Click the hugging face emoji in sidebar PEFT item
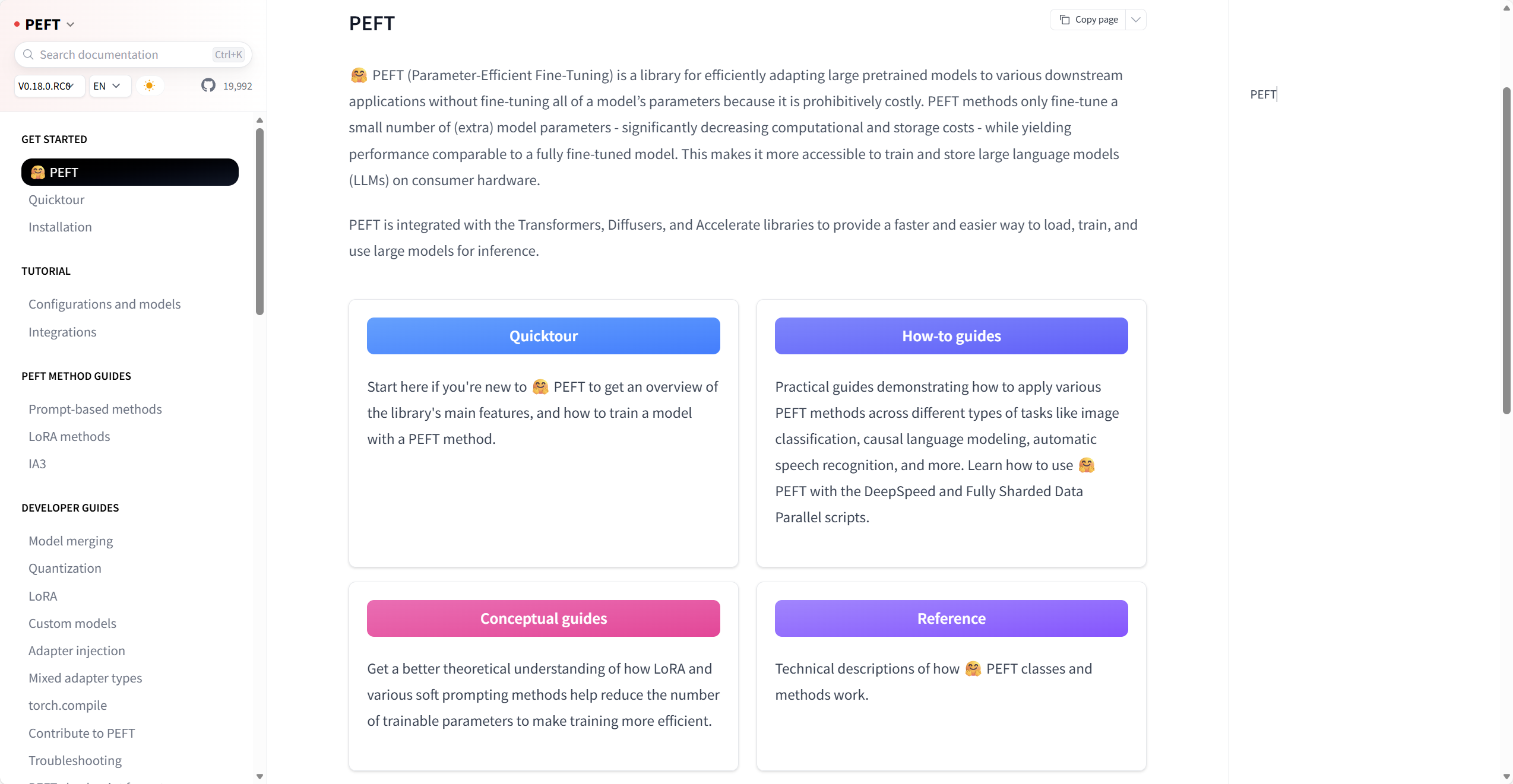The height and width of the screenshot is (784, 1513). pos(38,172)
